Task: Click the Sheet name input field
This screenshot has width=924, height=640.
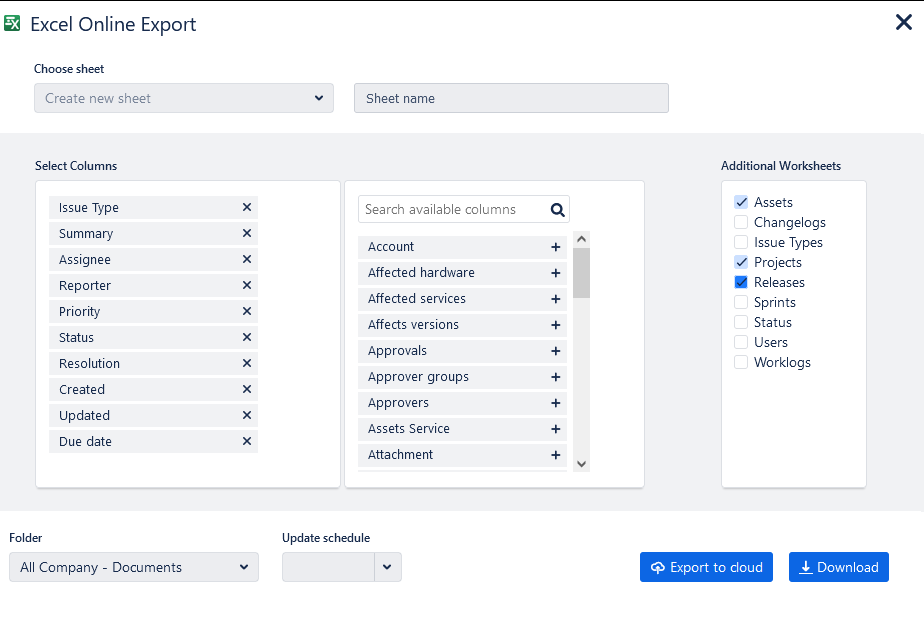Action: point(510,98)
